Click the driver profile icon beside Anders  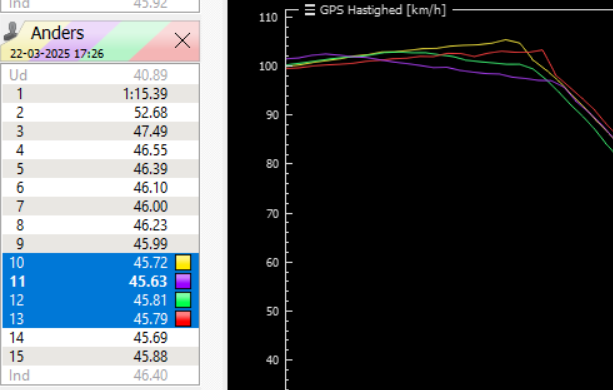tap(11, 32)
